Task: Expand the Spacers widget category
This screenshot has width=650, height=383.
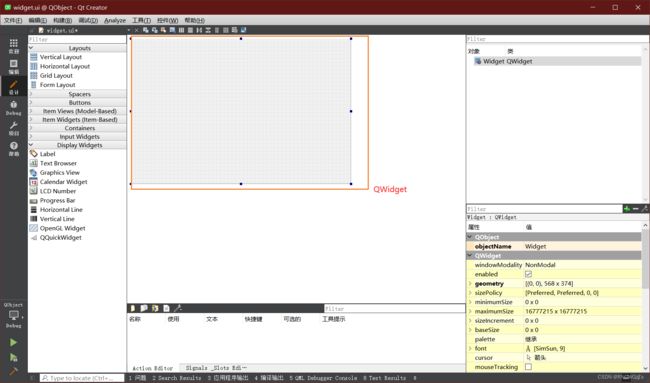Action: 31,94
